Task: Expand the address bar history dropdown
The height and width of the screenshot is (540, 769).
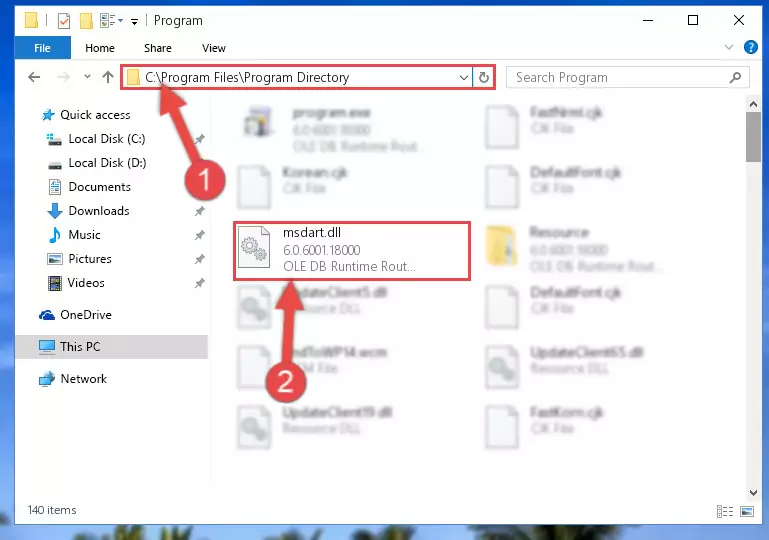Action: tap(463, 77)
